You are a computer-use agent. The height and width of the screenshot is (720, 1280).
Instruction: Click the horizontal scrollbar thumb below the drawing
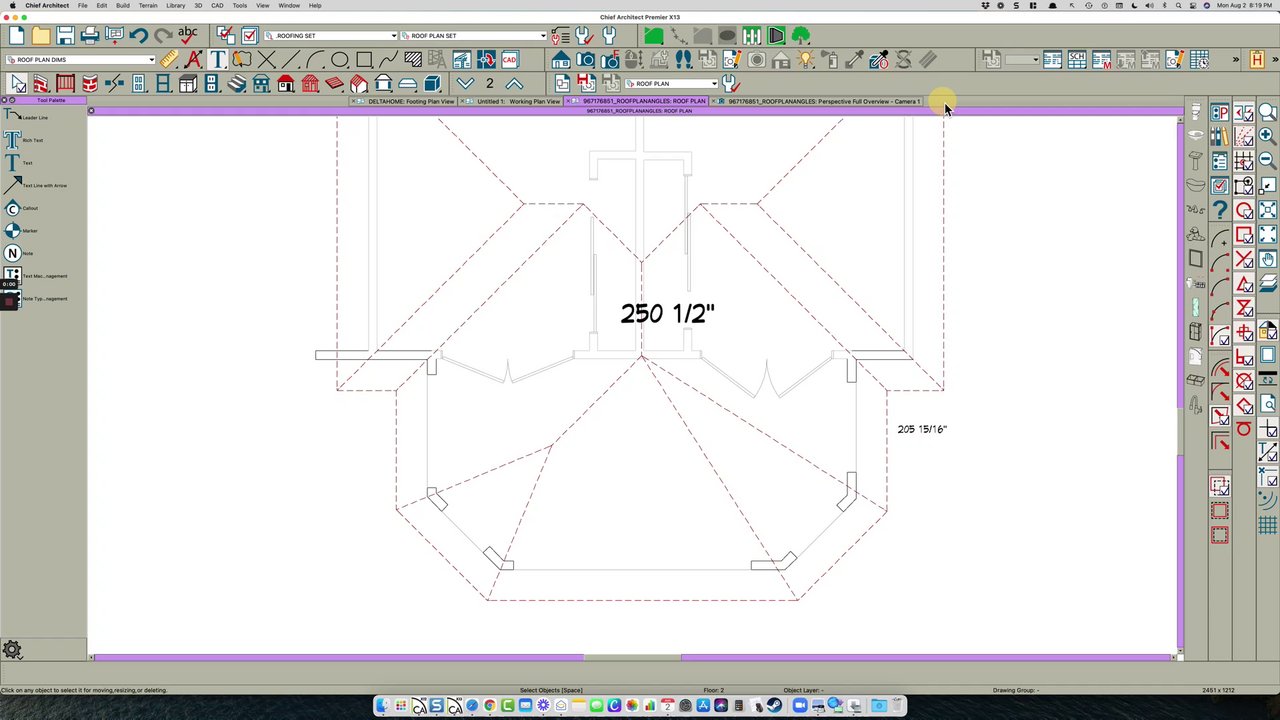632,657
